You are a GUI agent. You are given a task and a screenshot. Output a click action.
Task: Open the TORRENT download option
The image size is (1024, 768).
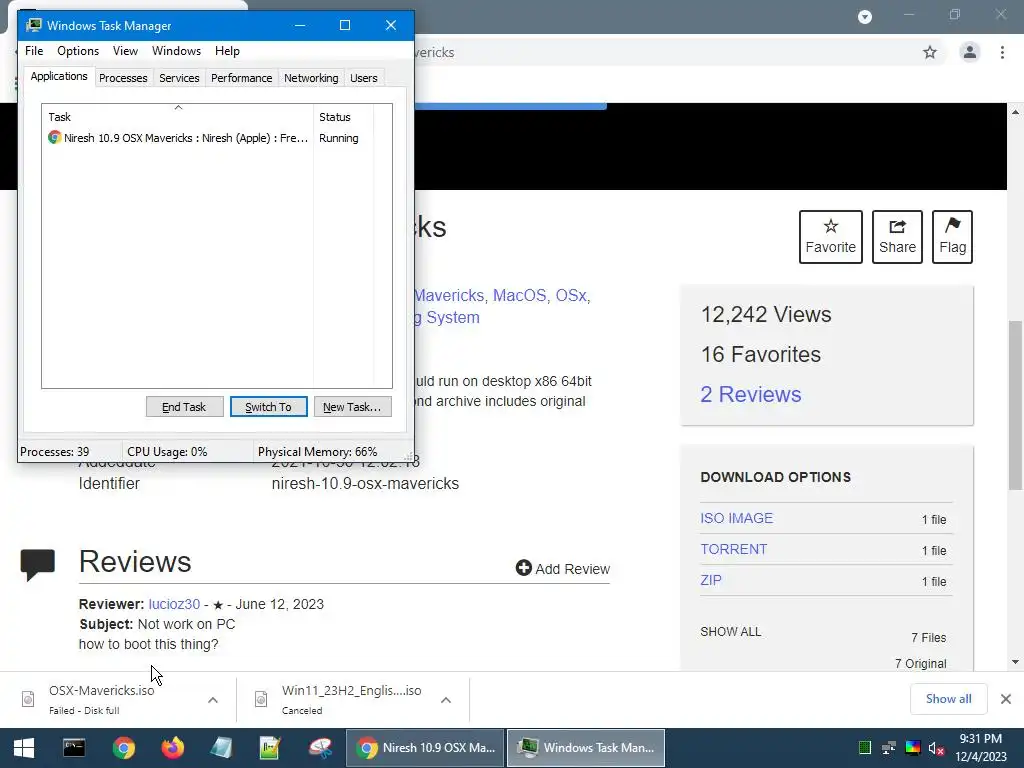[x=733, y=549]
